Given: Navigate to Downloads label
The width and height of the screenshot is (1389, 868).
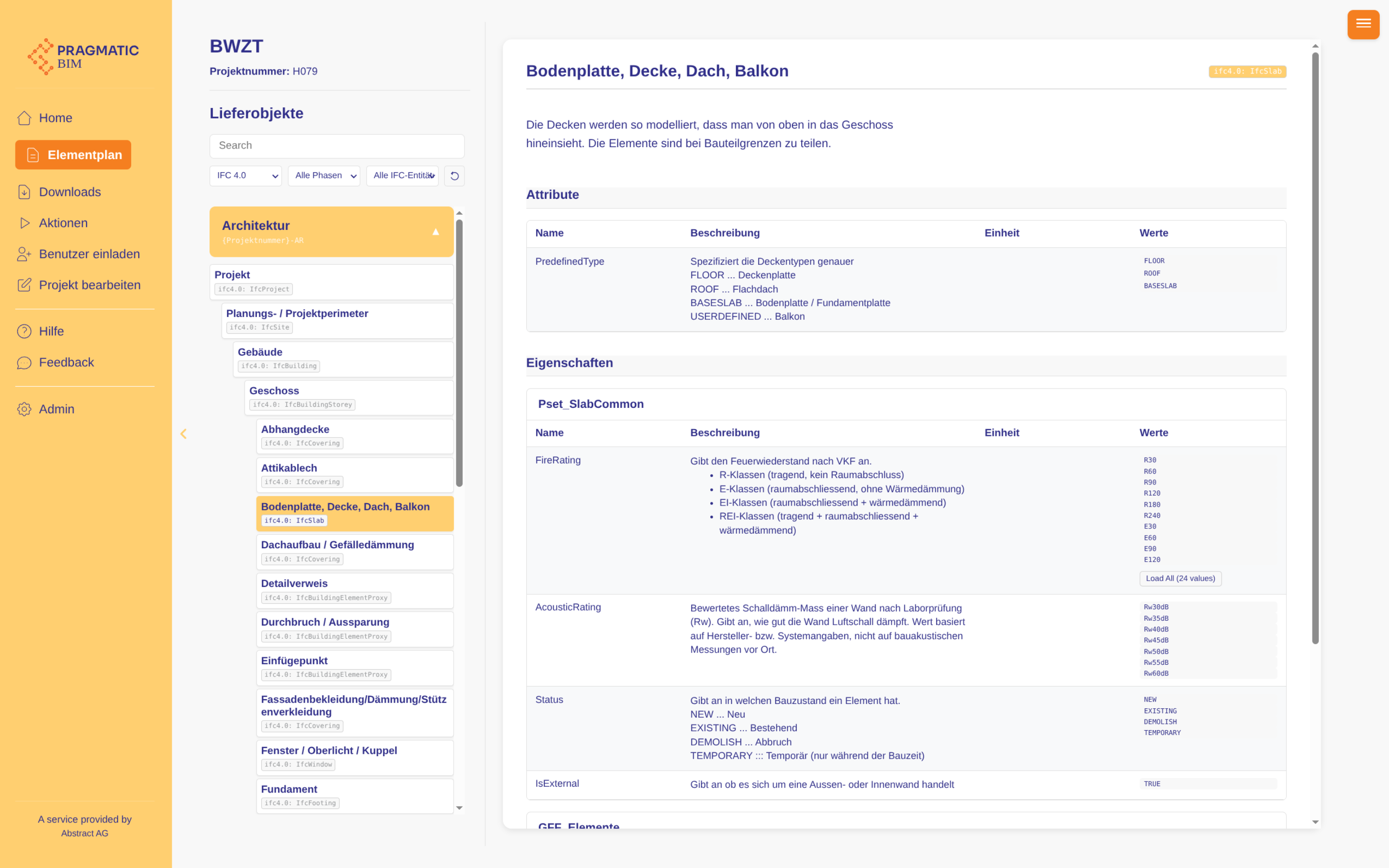Looking at the screenshot, I should (70, 192).
